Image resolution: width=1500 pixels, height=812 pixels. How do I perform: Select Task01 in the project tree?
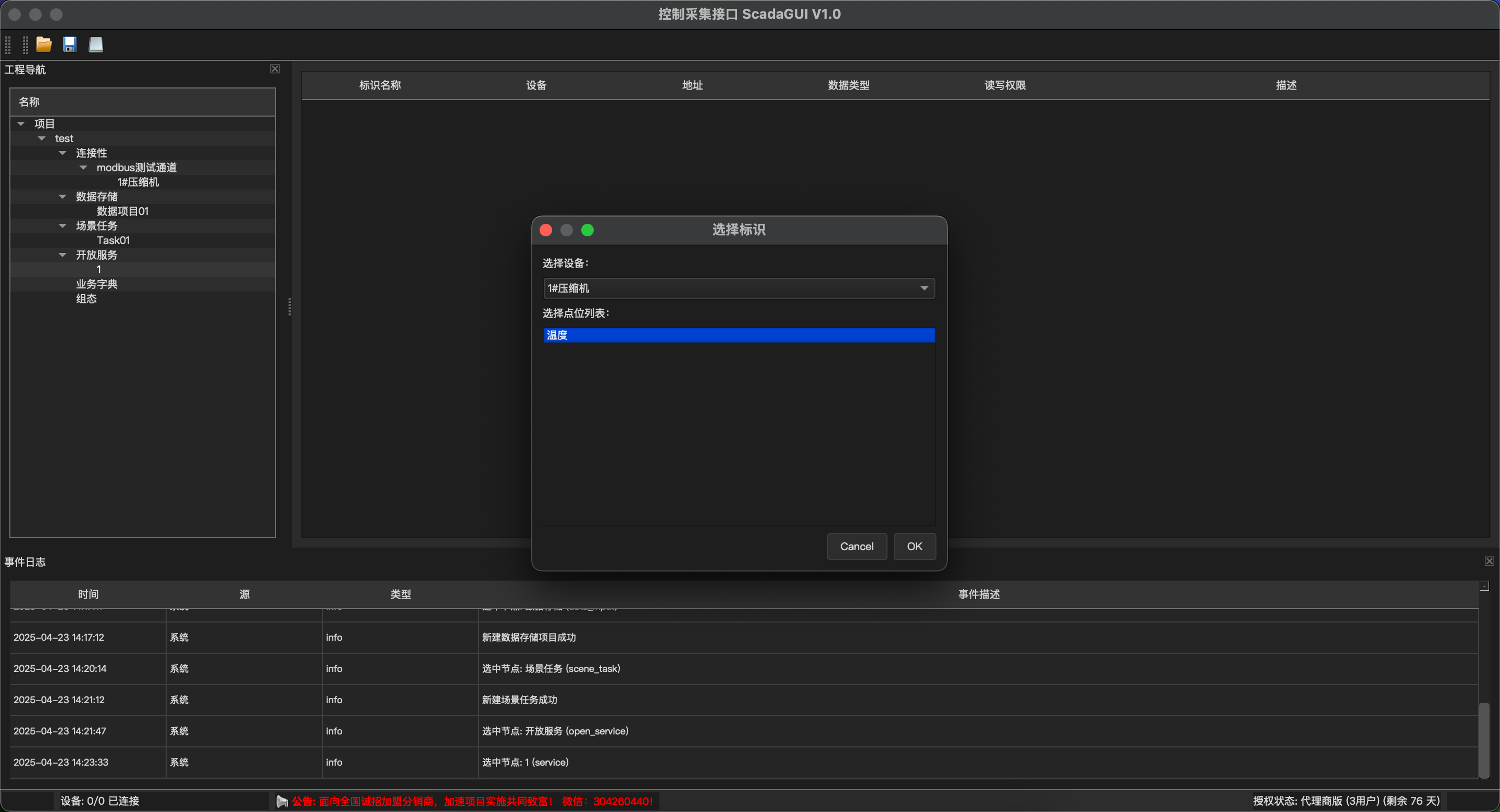click(x=113, y=240)
